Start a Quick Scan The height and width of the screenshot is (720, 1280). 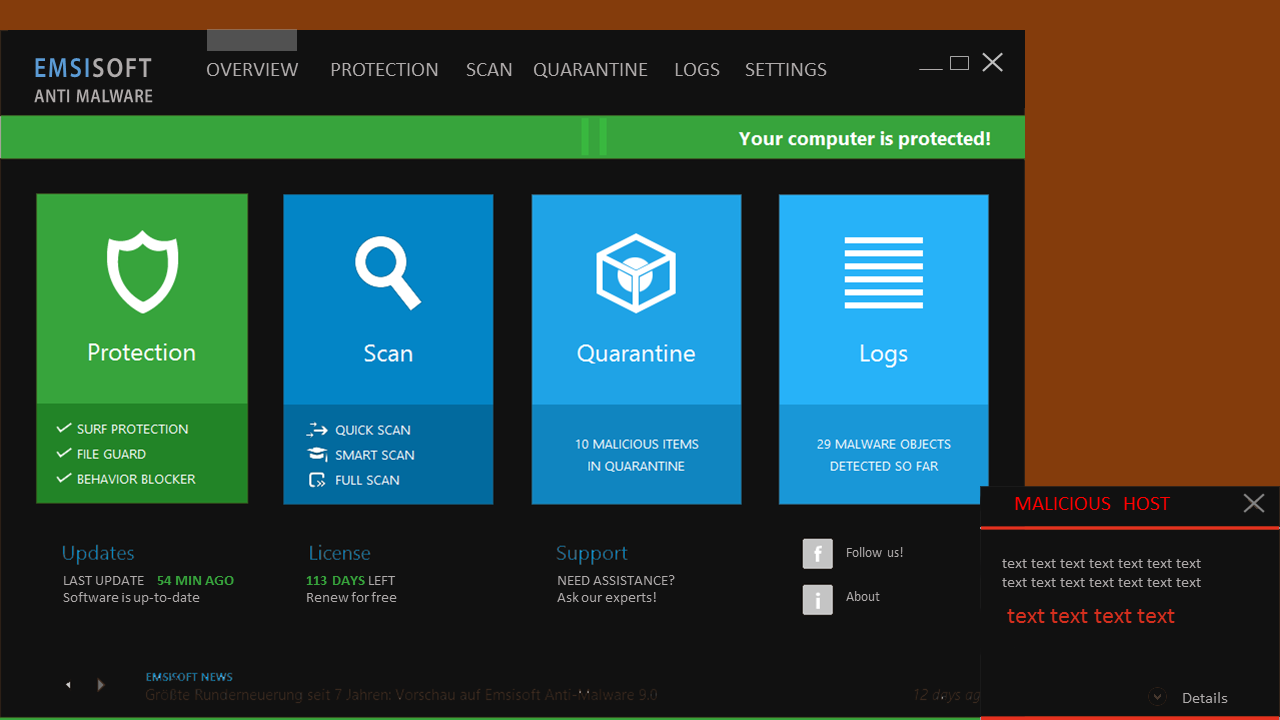click(373, 430)
